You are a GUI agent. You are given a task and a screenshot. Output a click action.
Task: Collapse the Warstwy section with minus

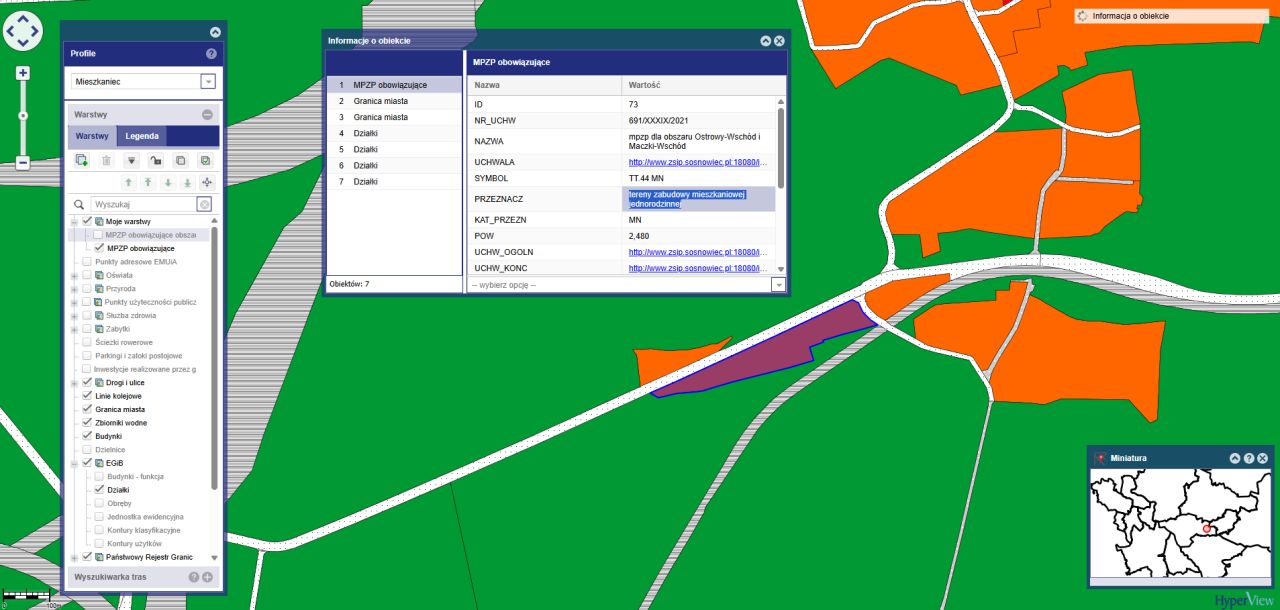point(207,115)
